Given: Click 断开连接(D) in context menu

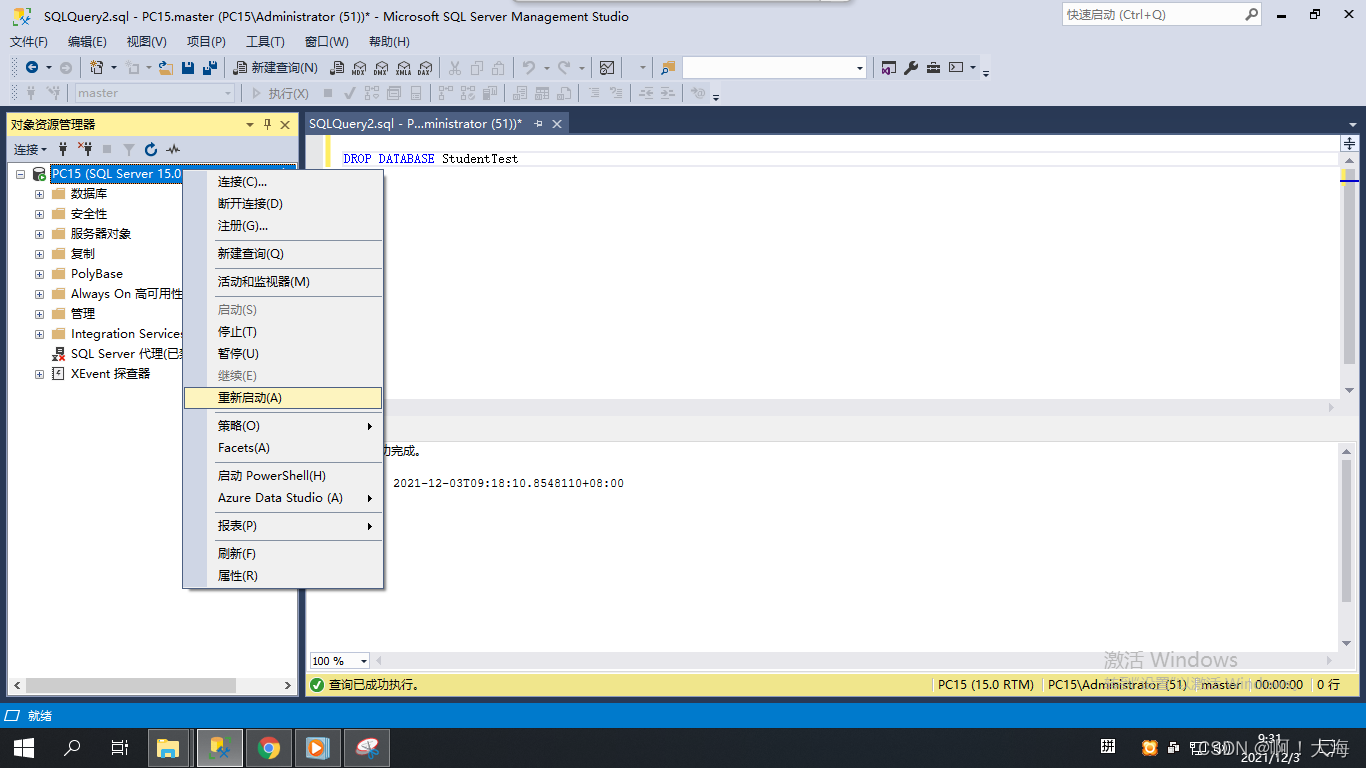Looking at the screenshot, I should [x=283, y=204].
